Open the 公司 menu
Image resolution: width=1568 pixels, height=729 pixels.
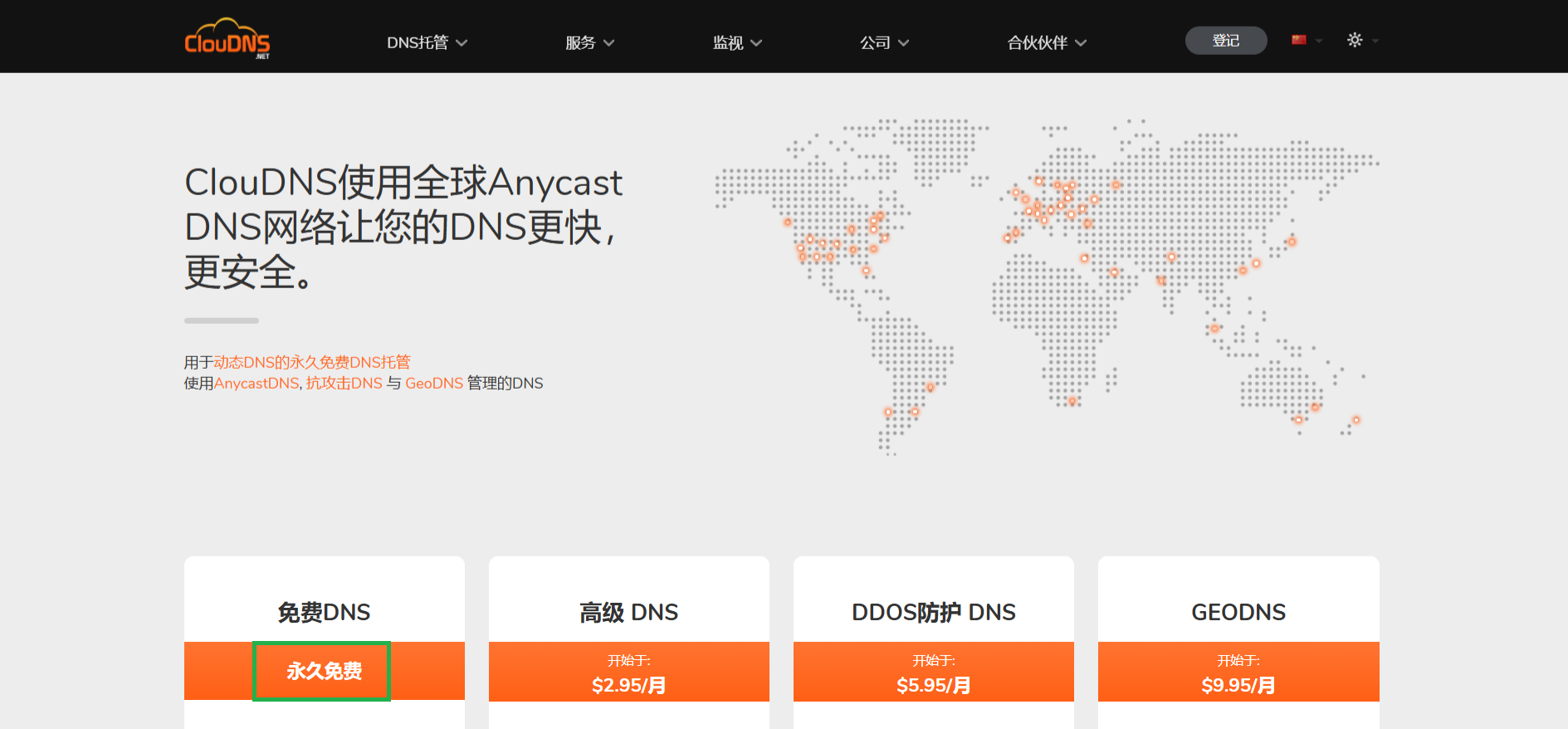[x=884, y=42]
